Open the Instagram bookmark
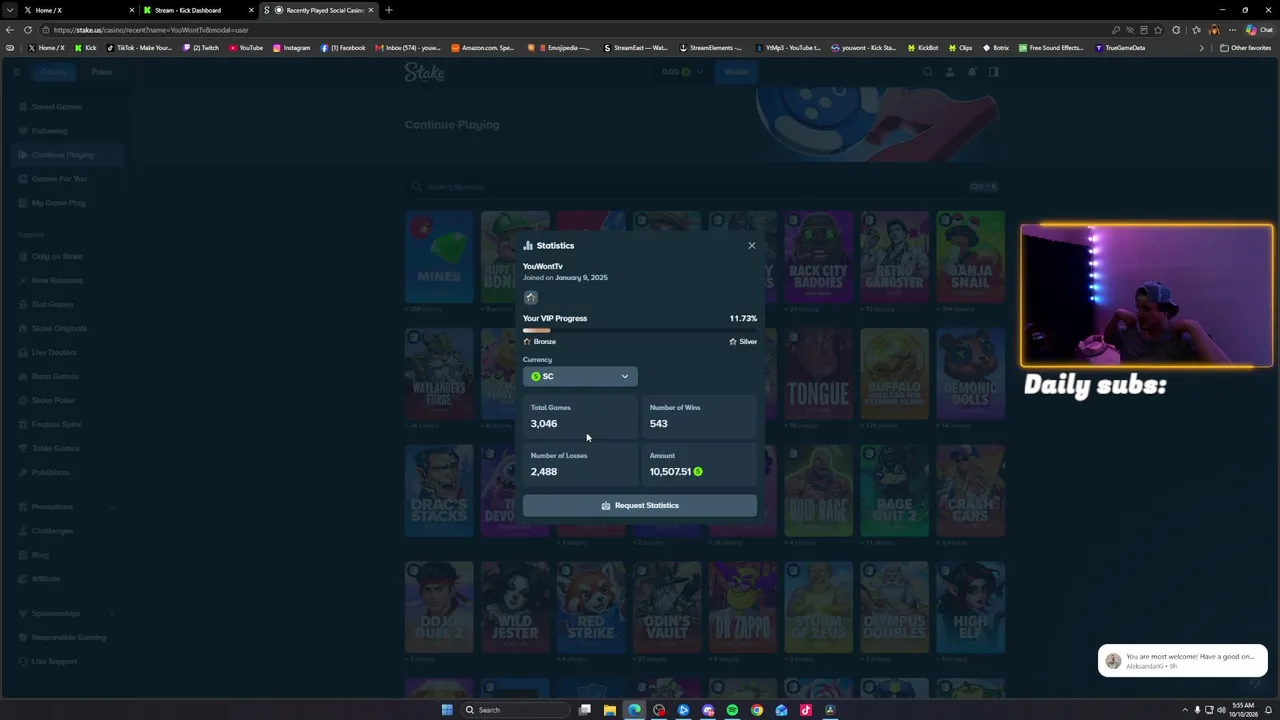Viewport: 1280px width, 720px height. pyautogui.click(x=292, y=48)
